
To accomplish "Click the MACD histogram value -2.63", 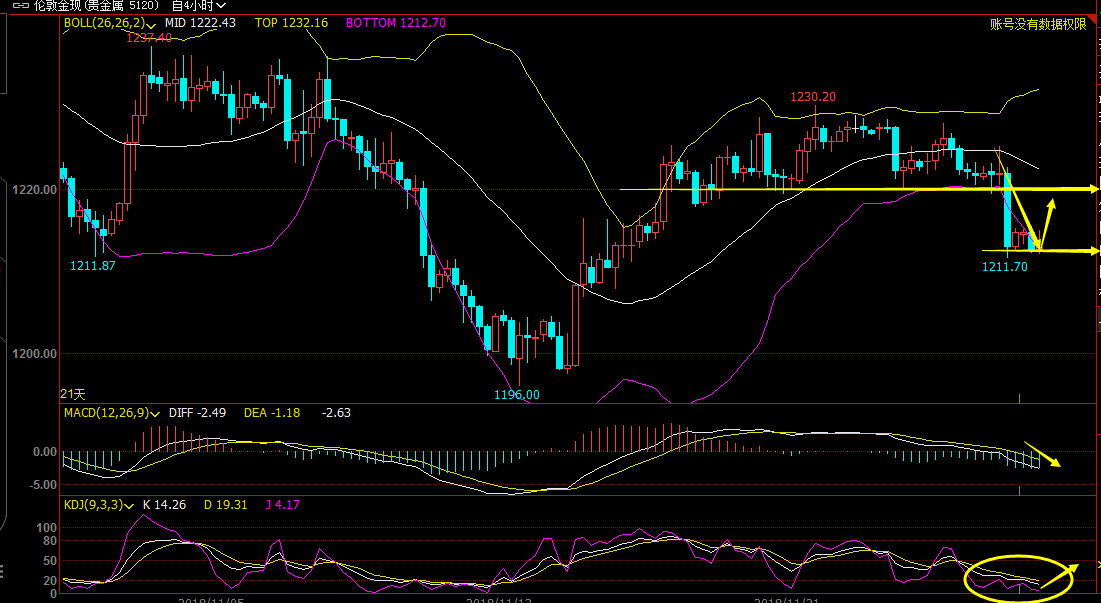I will tap(336, 413).
